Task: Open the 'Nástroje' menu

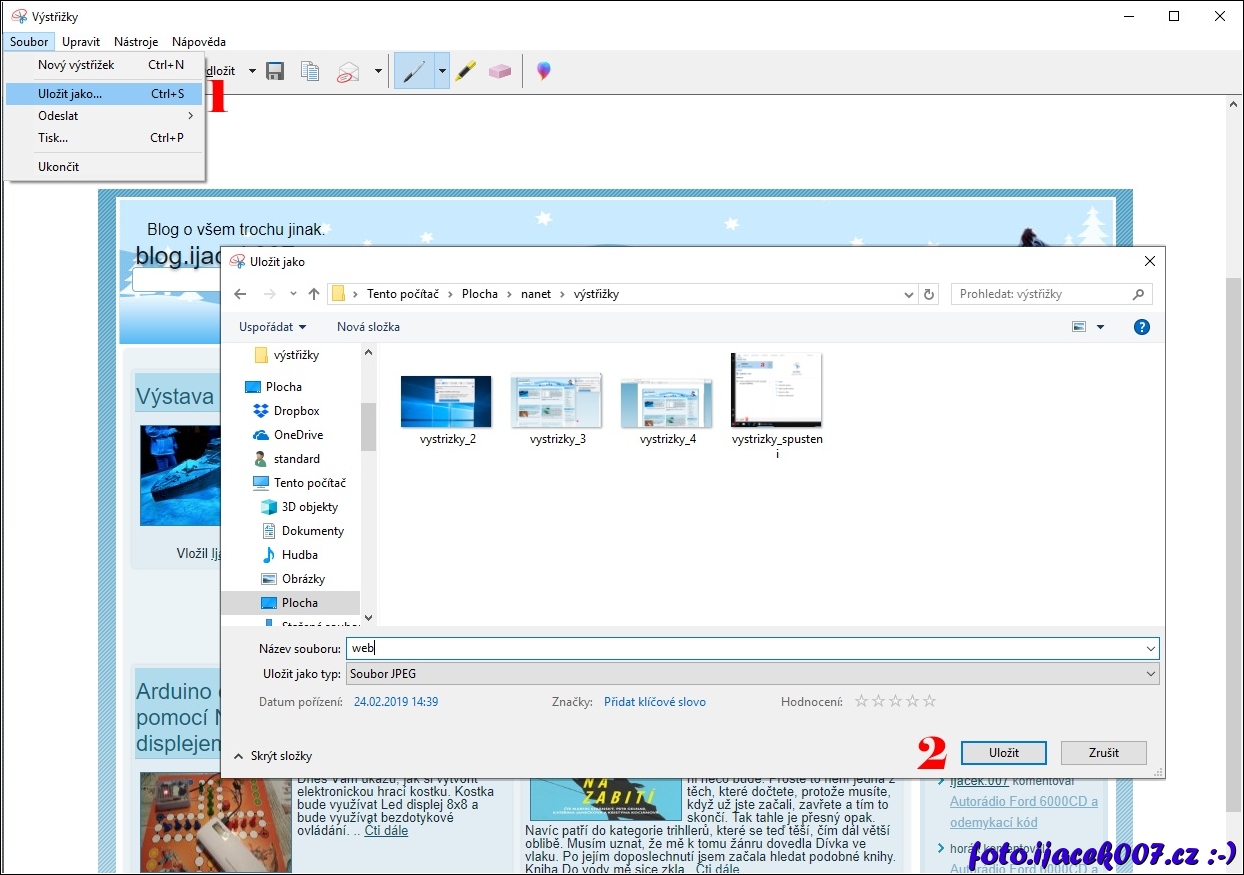Action: (136, 42)
